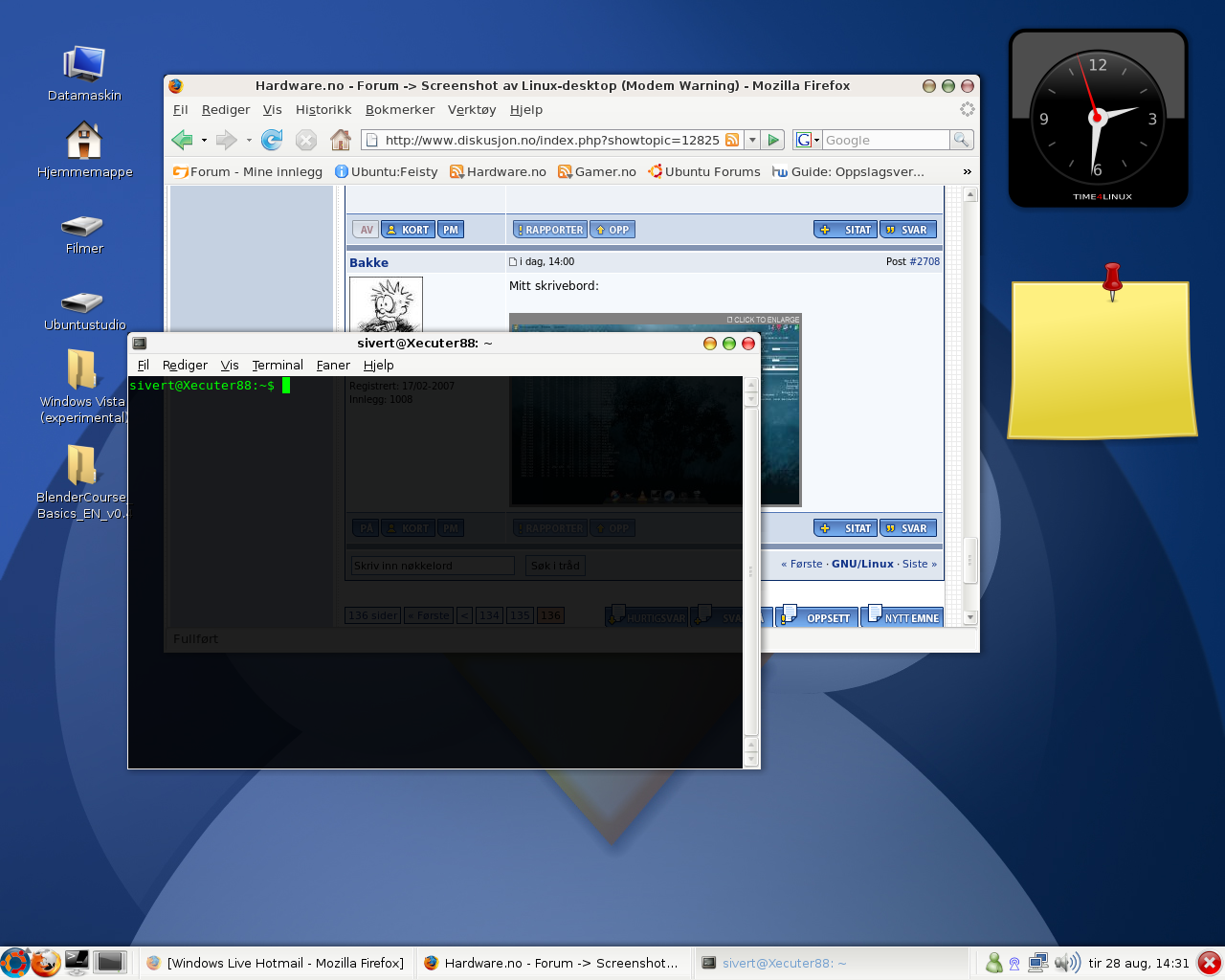Click the top PM button
This screenshot has height=980, width=1225.
click(451, 230)
